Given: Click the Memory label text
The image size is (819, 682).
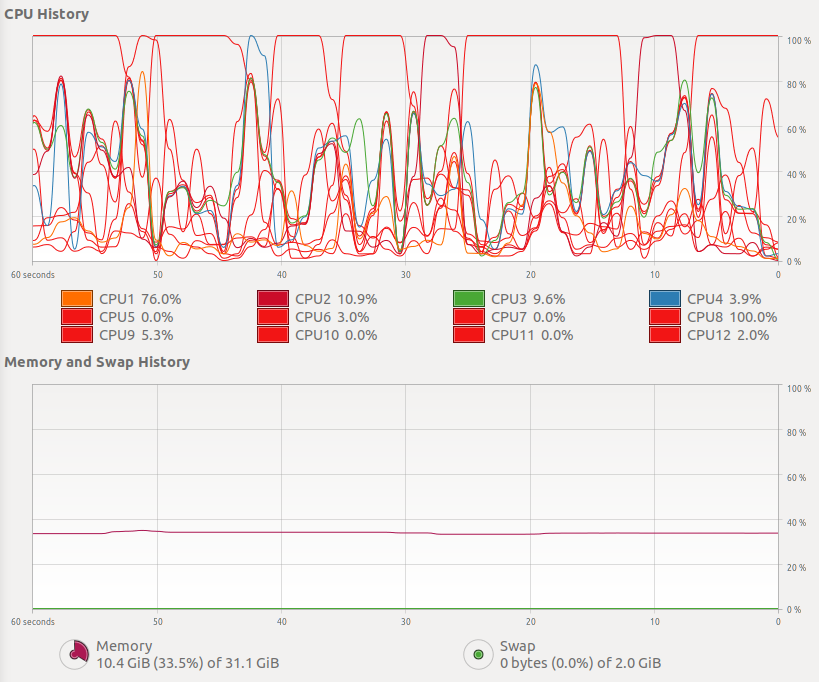Looking at the screenshot, I should point(124,646).
